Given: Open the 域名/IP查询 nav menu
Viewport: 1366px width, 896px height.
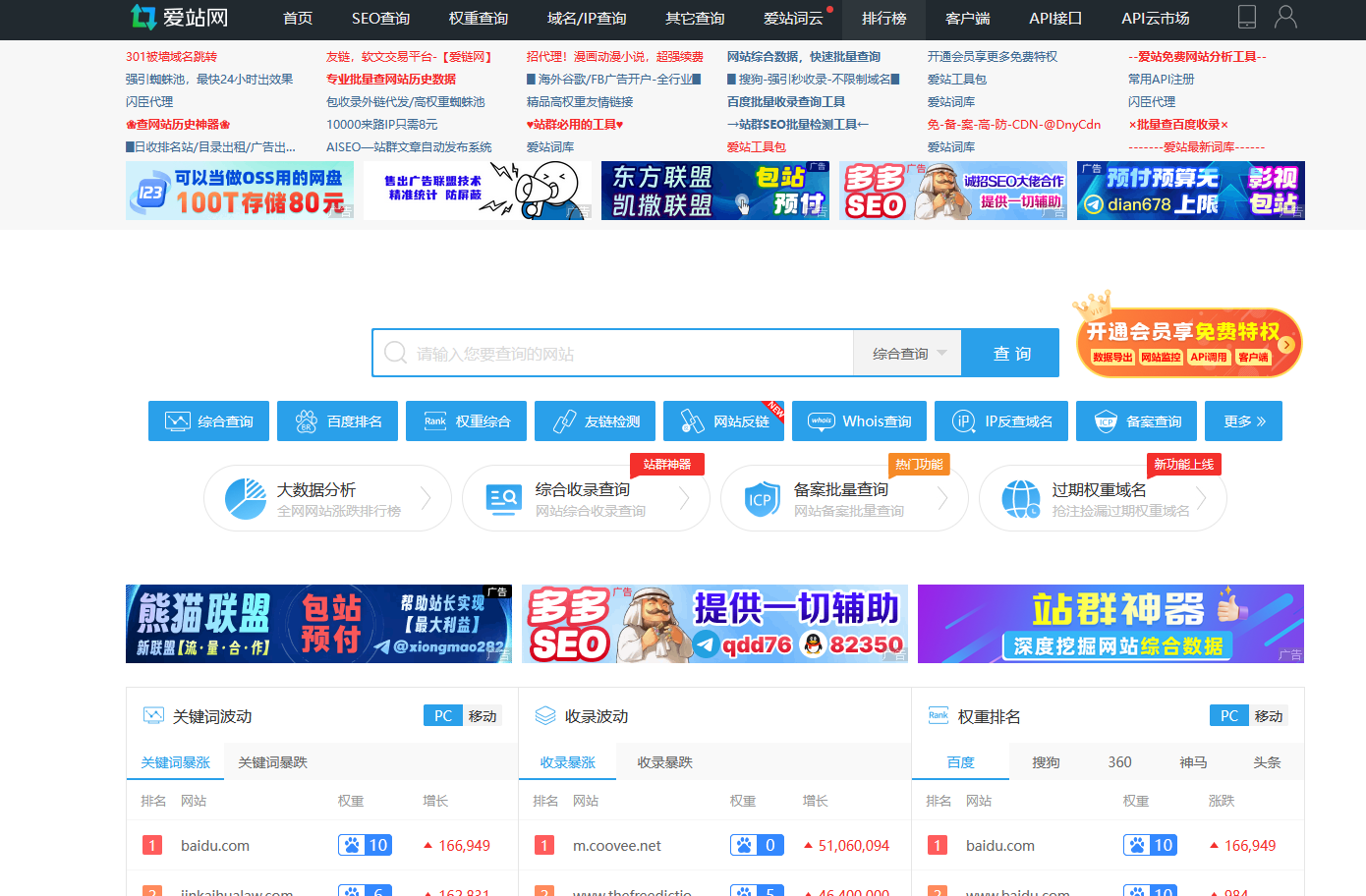Looking at the screenshot, I should coord(587,19).
